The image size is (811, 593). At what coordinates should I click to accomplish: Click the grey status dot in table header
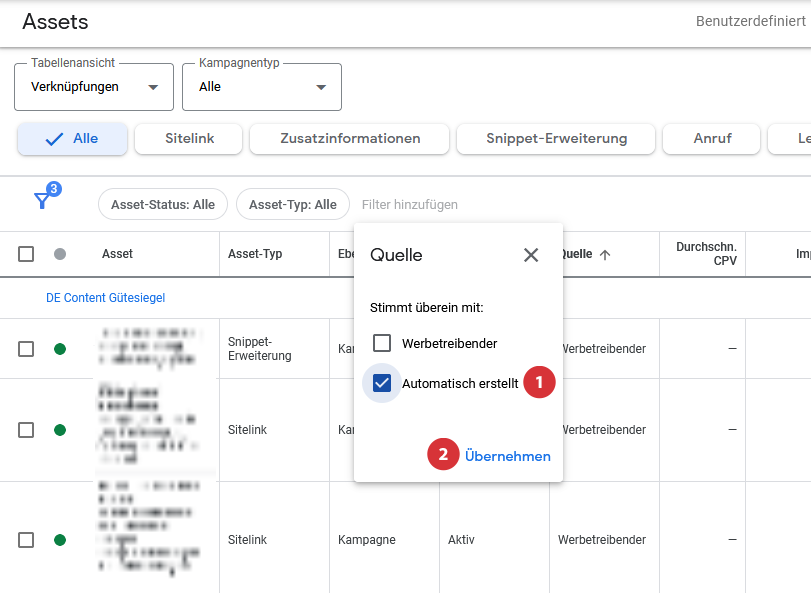pyautogui.click(x=60, y=254)
